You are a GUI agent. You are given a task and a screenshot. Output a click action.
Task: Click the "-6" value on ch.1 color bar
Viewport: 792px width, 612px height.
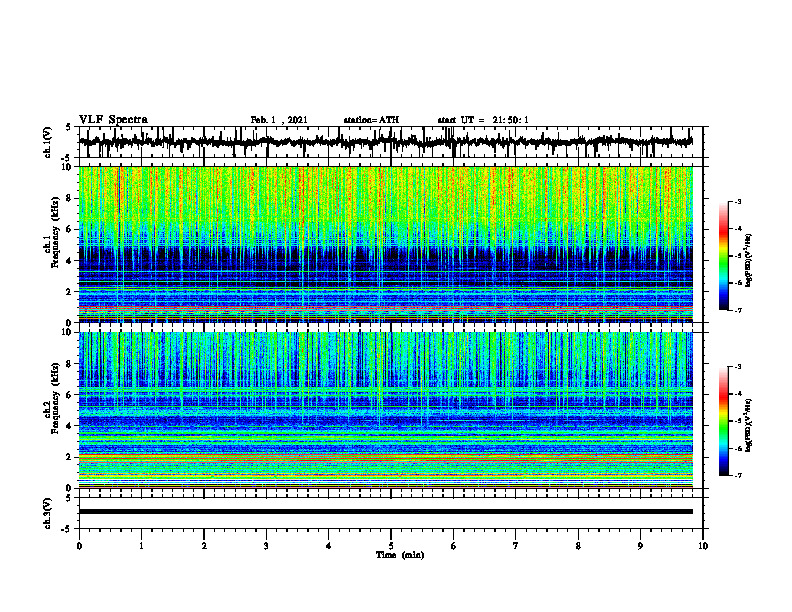coord(738,283)
